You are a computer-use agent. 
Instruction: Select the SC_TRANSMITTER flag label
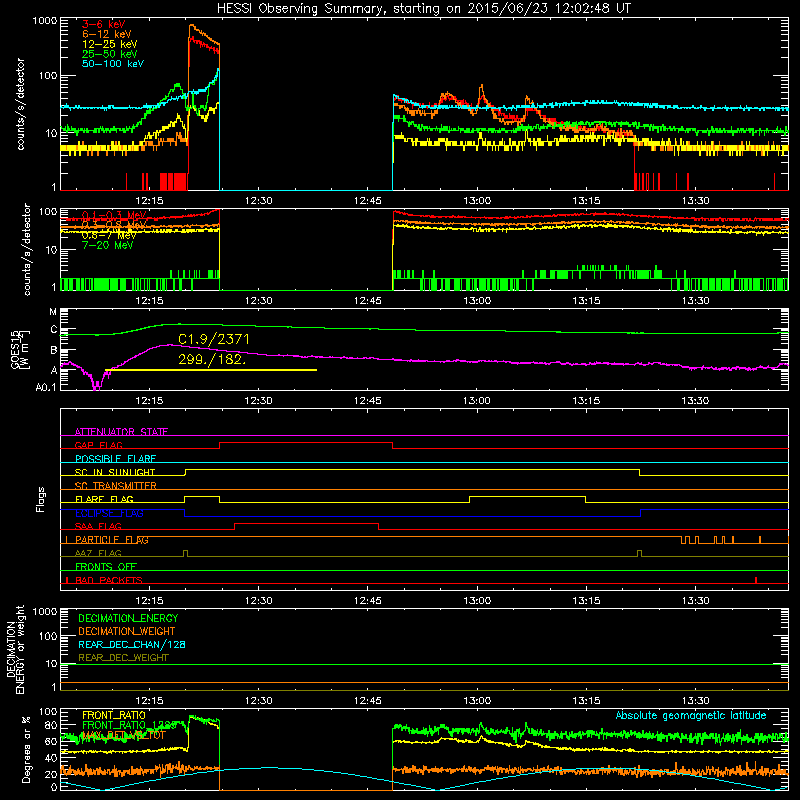pyautogui.click(x=116, y=485)
